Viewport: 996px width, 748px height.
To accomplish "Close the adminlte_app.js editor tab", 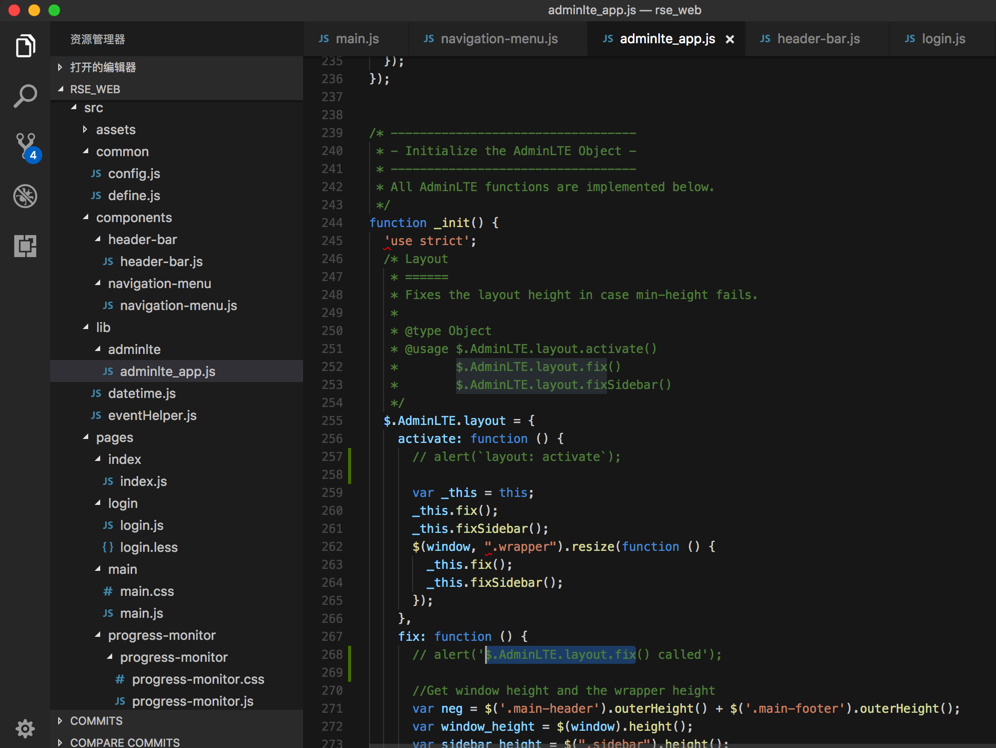I will (x=730, y=39).
